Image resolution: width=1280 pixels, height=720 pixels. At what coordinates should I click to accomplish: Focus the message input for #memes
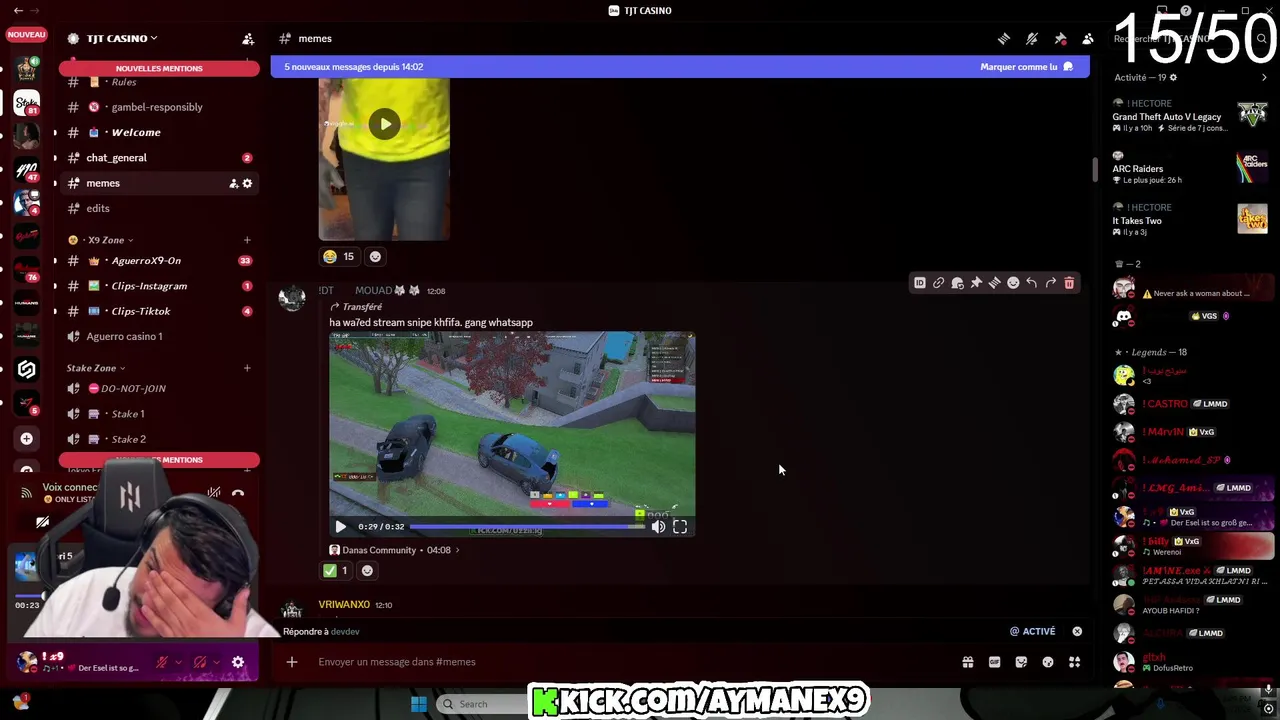630,662
